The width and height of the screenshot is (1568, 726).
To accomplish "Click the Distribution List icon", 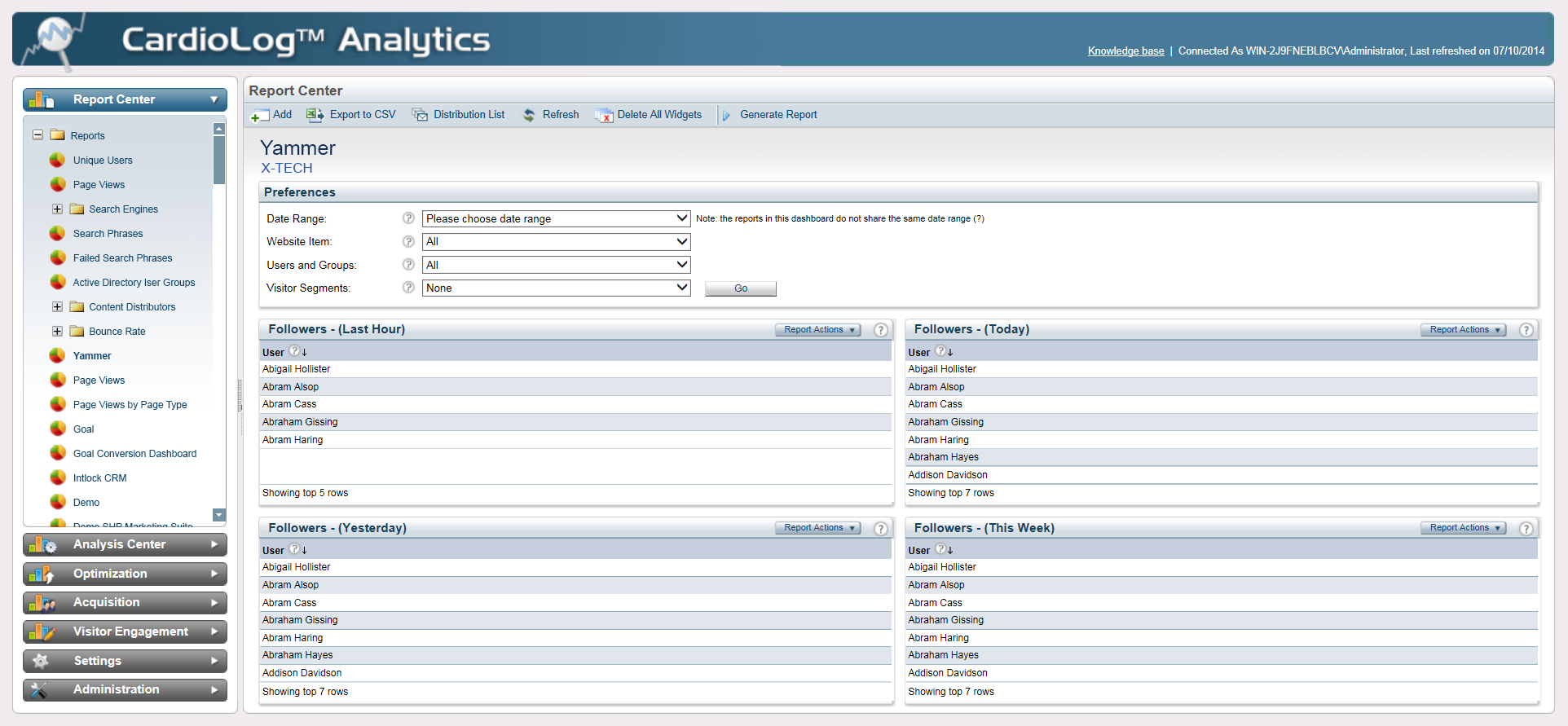I will click(x=420, y=115).
